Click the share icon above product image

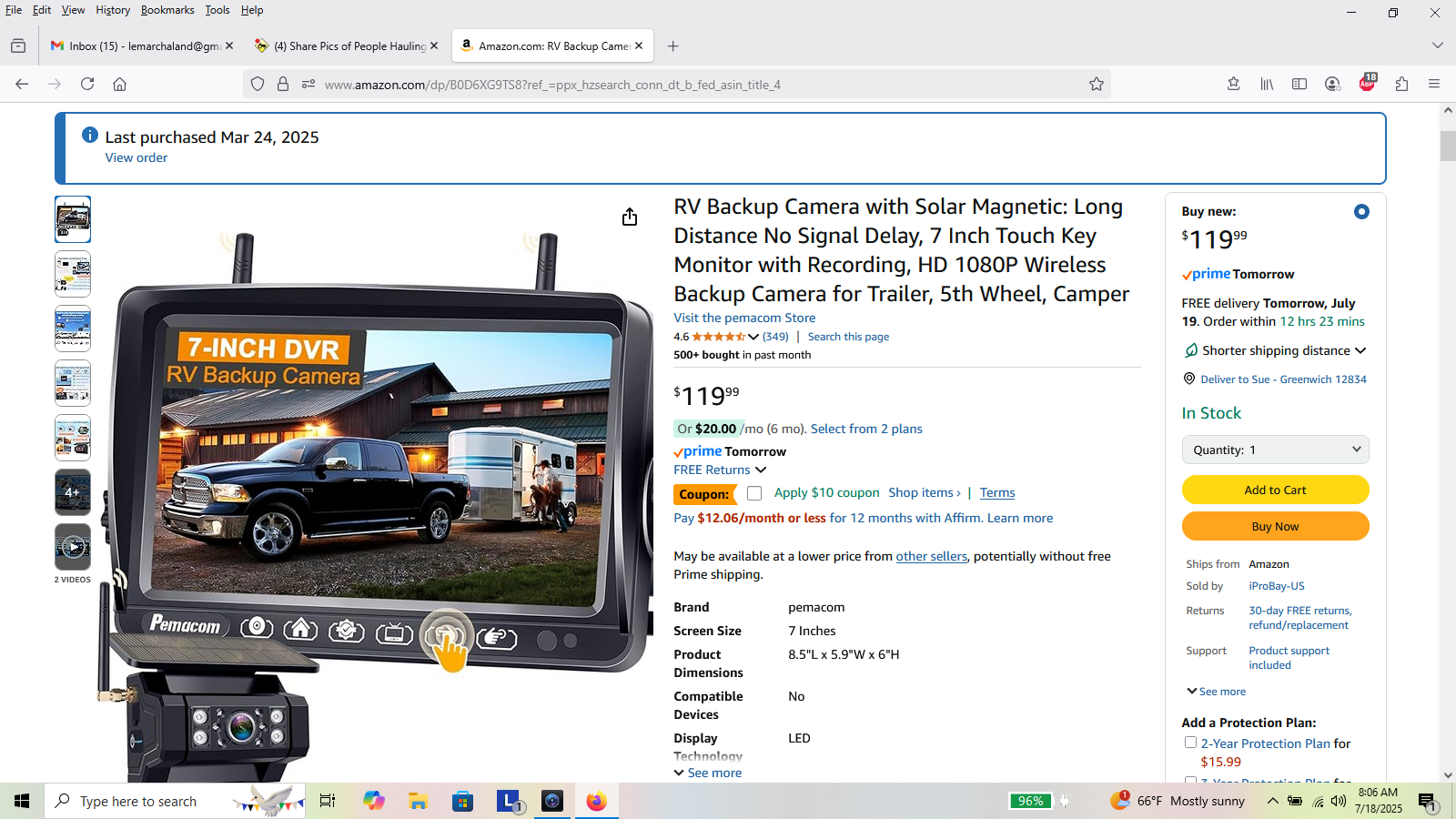629,217
